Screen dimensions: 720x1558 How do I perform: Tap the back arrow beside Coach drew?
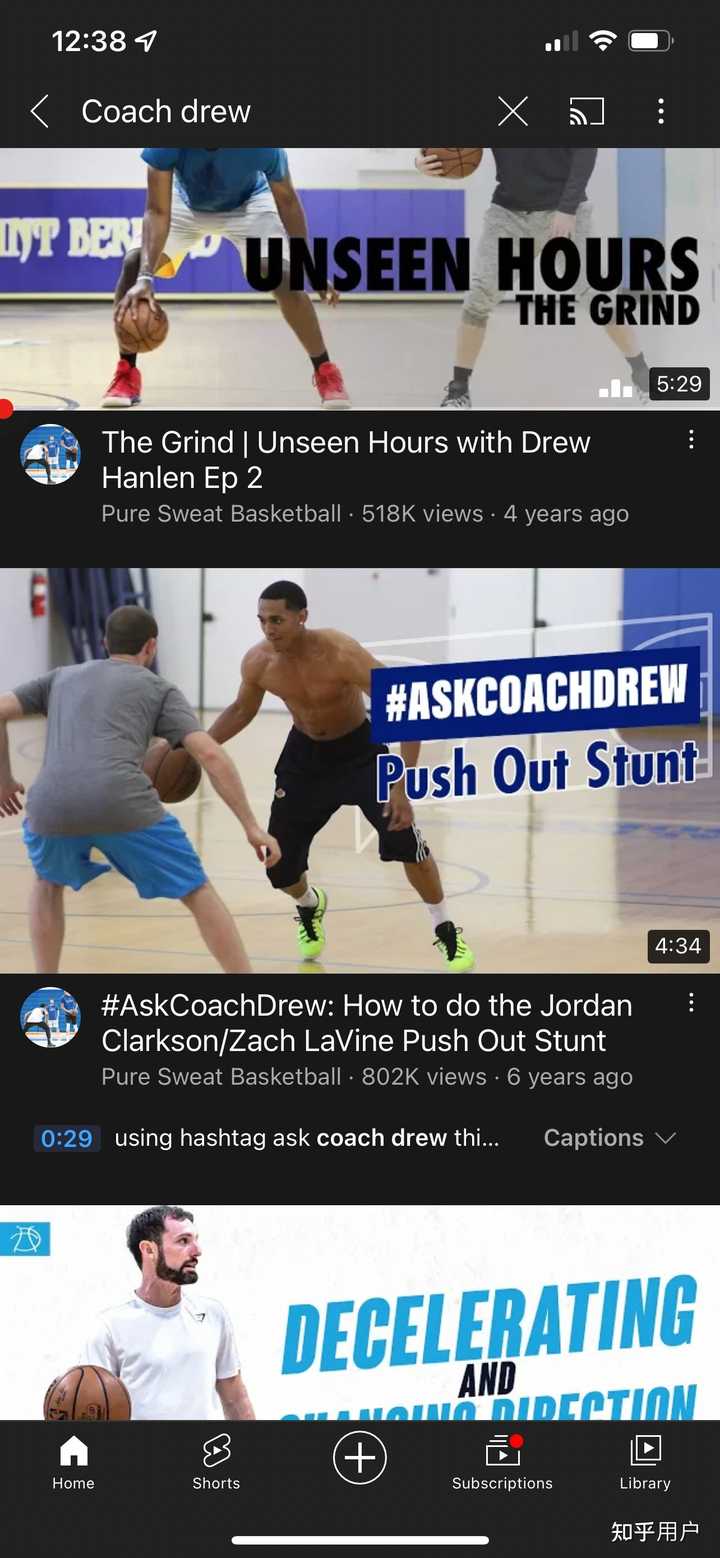coord(40,111)
